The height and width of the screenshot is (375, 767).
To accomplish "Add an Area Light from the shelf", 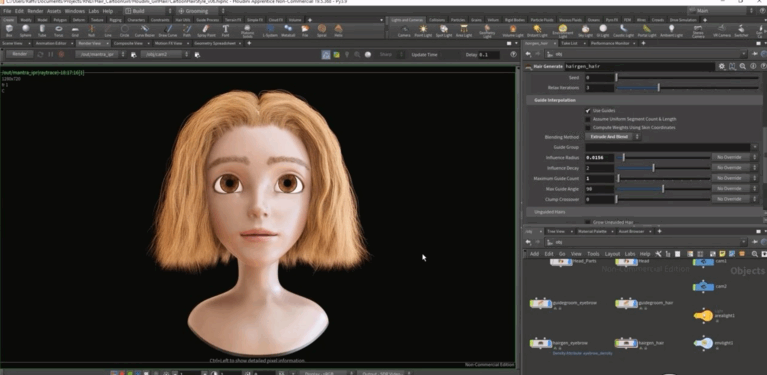I will click(464, 30).
